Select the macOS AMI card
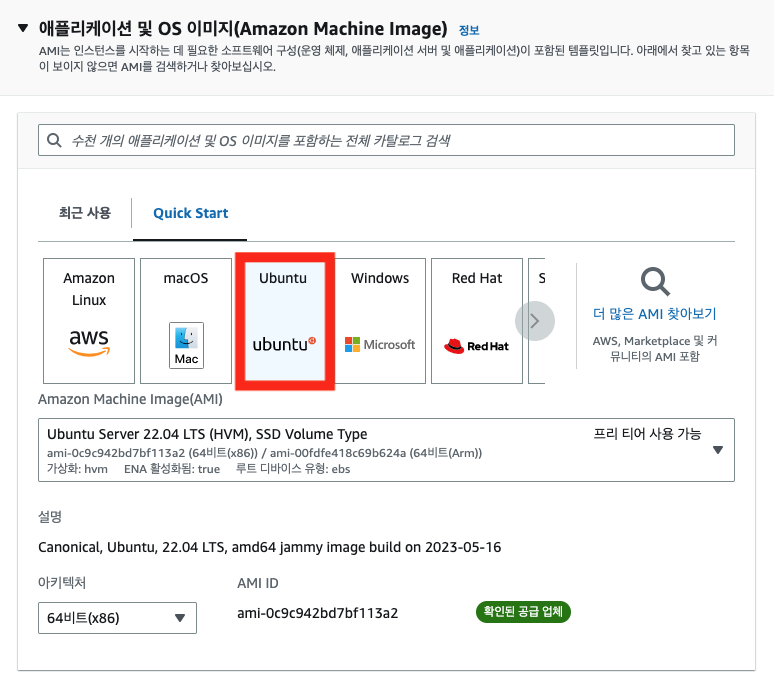Image resolution: width=774 pixels, height=688 pixels. [186, 321]
